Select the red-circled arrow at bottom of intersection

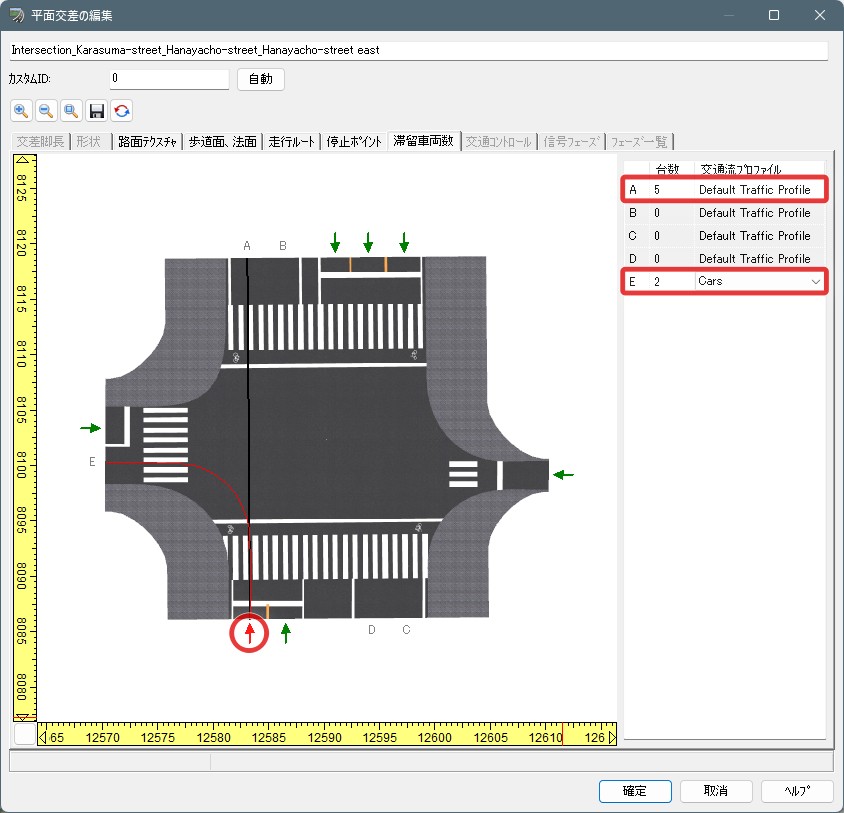[250, 633]
